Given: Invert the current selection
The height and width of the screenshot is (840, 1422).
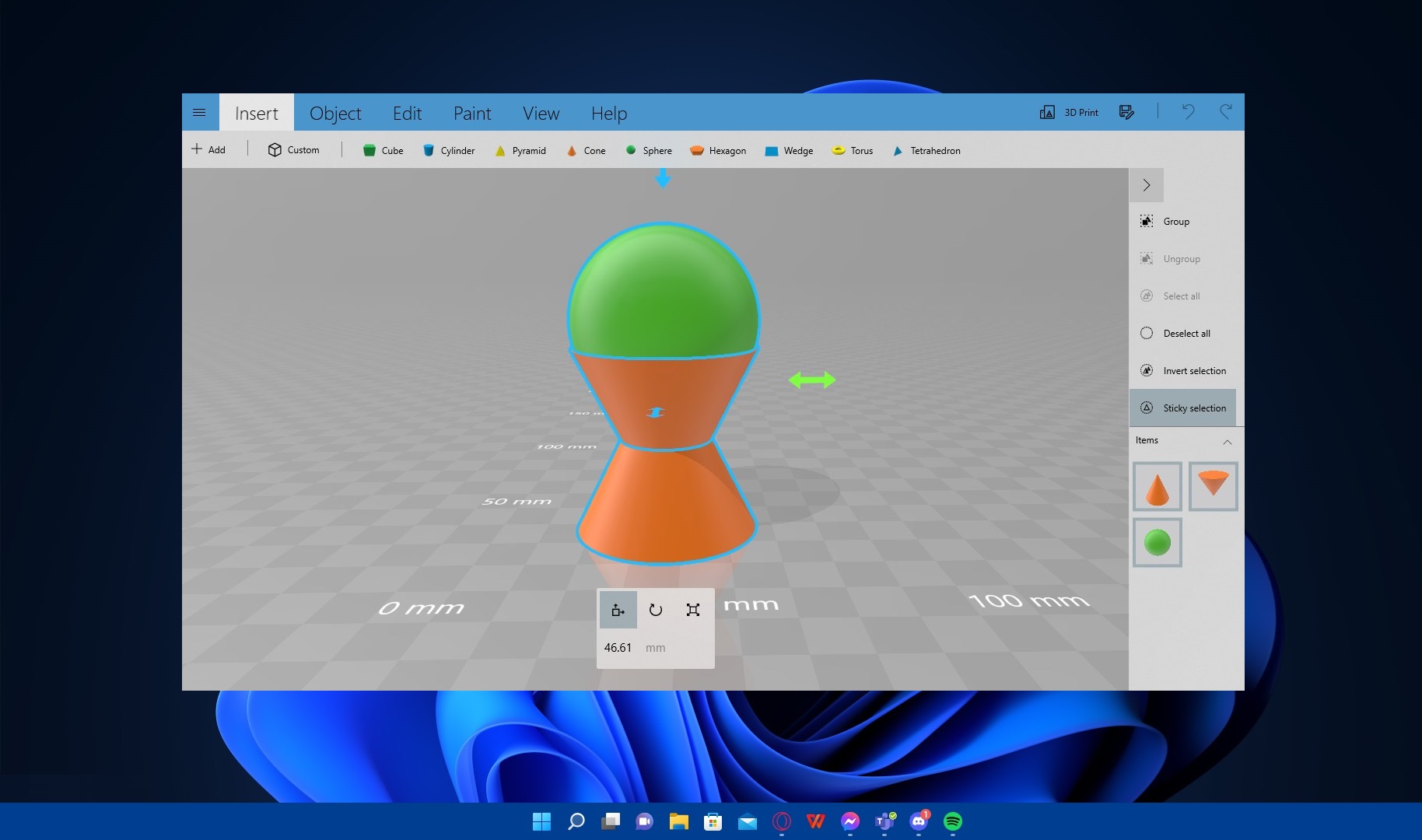Looking at the screenshot, I should (x=1182, y=370).
